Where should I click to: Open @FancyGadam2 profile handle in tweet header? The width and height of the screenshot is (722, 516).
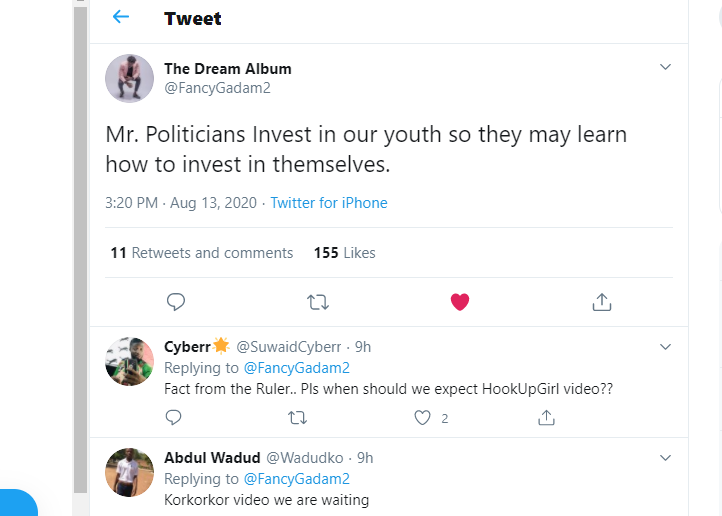coord(217,87)
